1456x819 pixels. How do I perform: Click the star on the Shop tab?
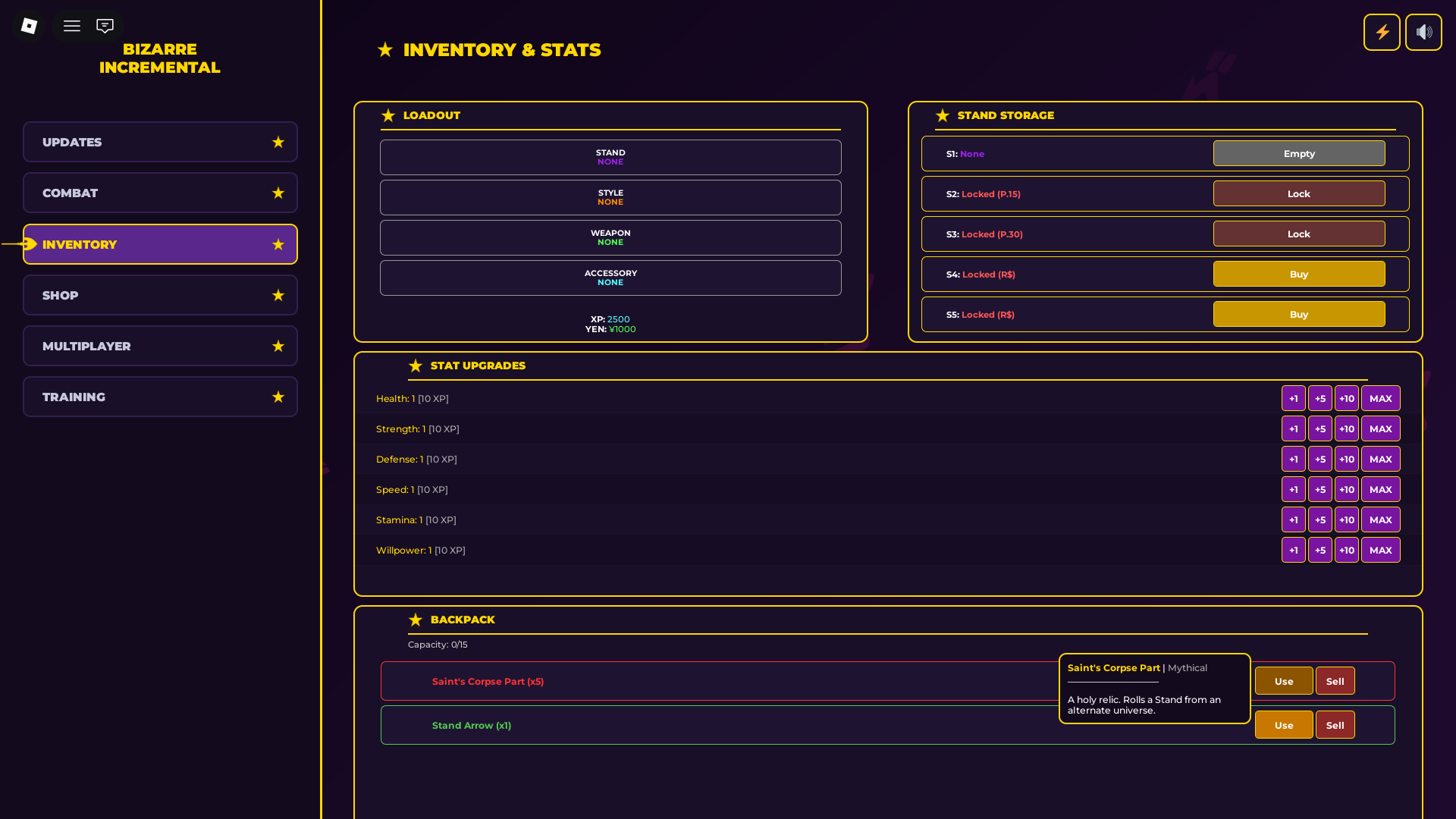(278, 295)
